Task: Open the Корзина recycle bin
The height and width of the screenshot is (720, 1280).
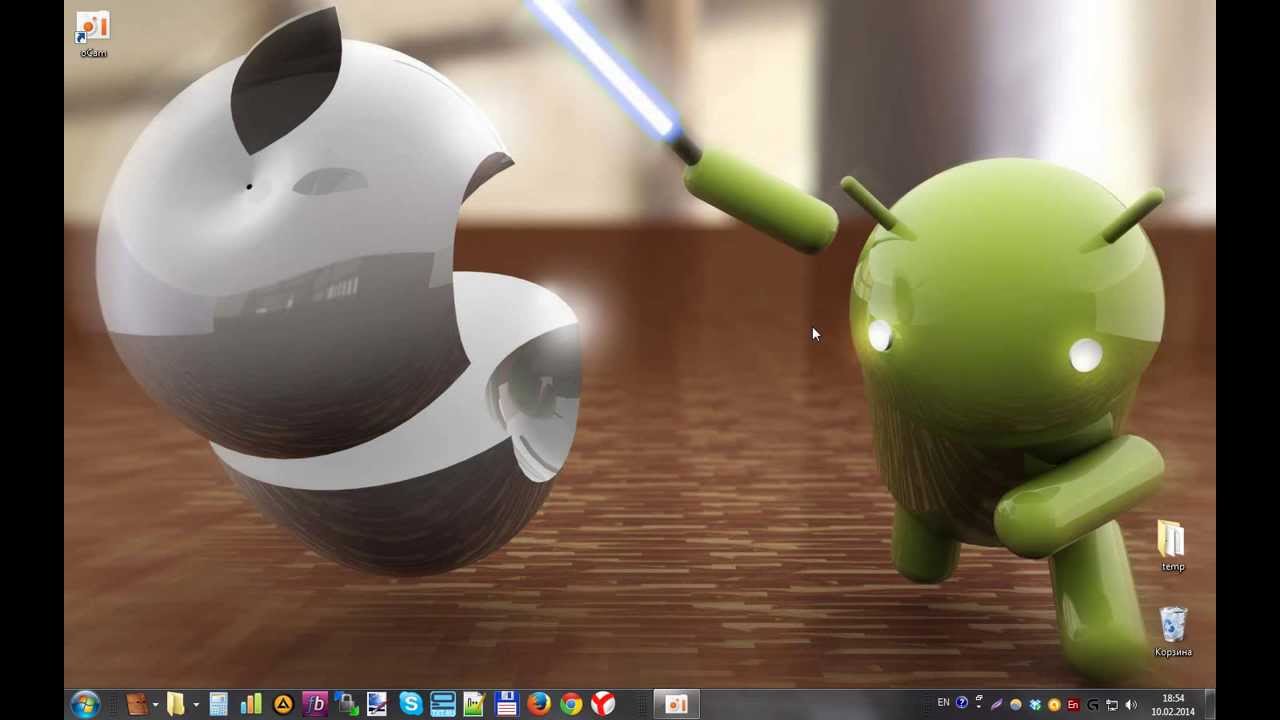Action: pyautogui.click(x=1173, y=631)
